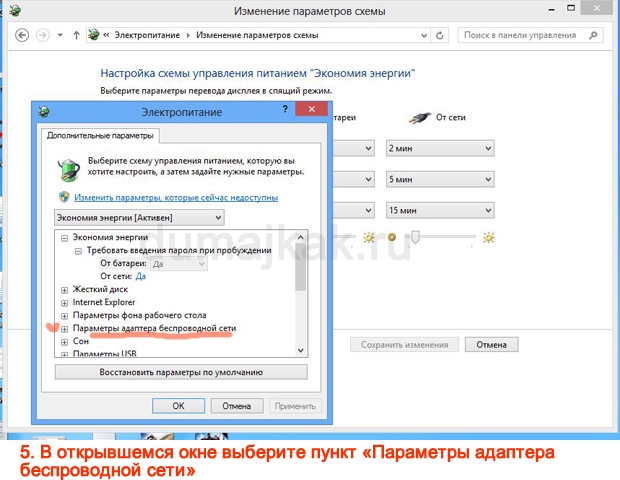The height and width of the screenshot is (480, 620).
Task: Click Сохранить изменения button
Action: (x=405, y=345)
